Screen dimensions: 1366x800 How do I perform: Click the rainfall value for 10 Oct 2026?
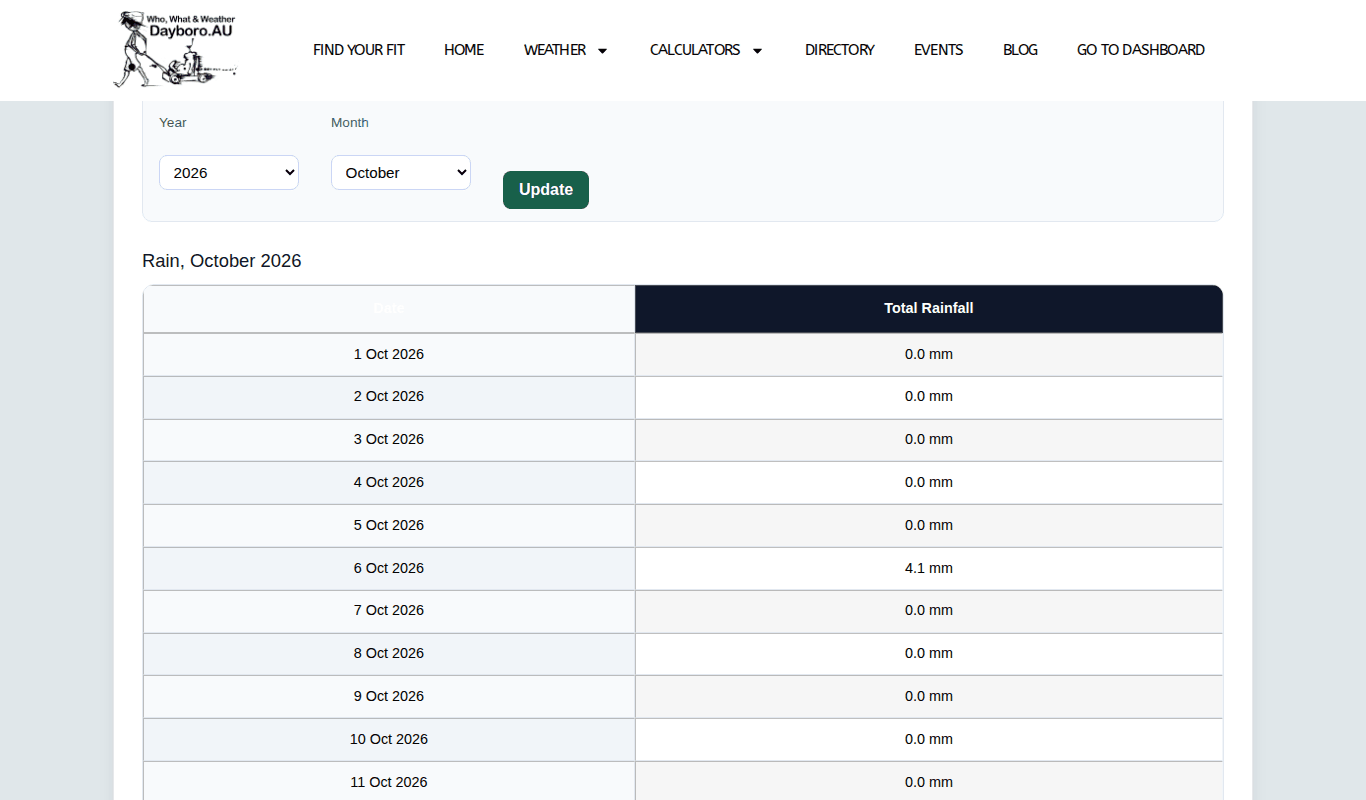pyautogui.click(x=929, y=740)
